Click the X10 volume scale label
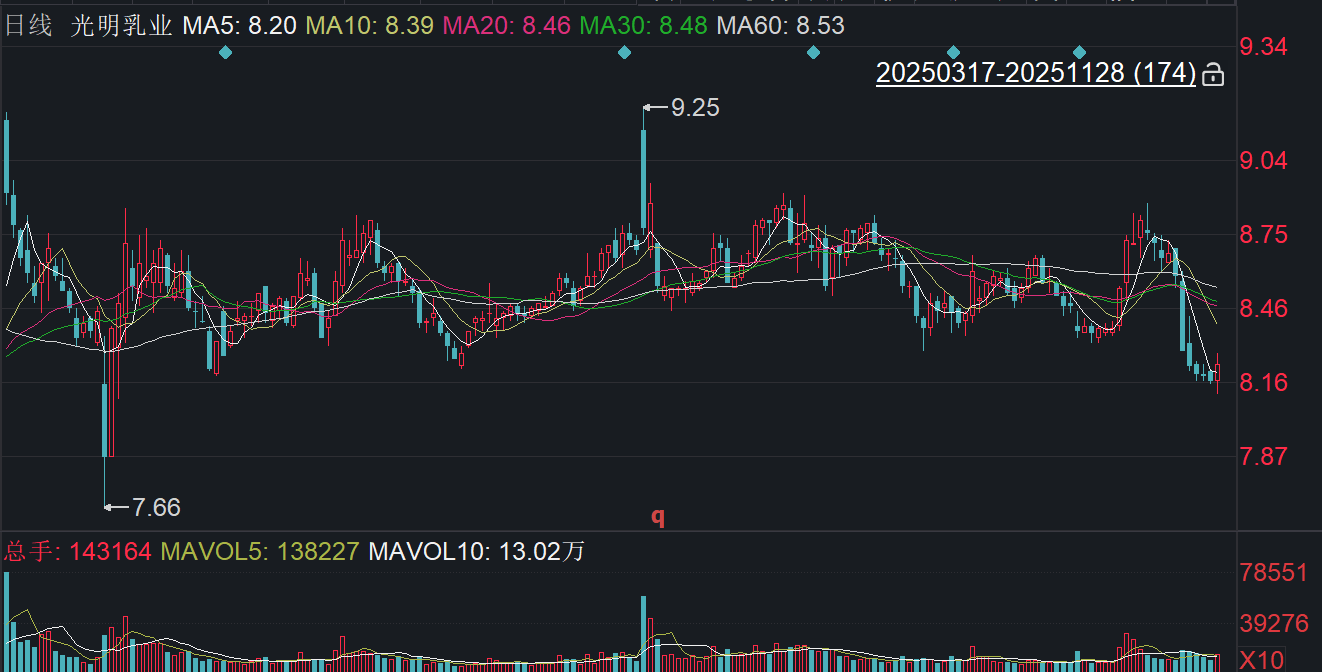Viewport: 1322px width, 672px height. tap(1262, 659)
